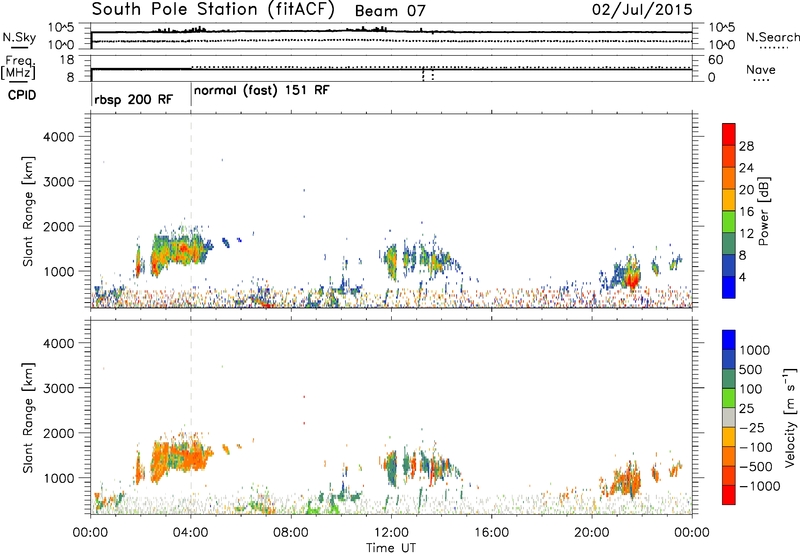The height and width of the screenshot is (554, 800).
Task: Click the 'N.Sky' legend label
Action: click(x=19, y=37)
